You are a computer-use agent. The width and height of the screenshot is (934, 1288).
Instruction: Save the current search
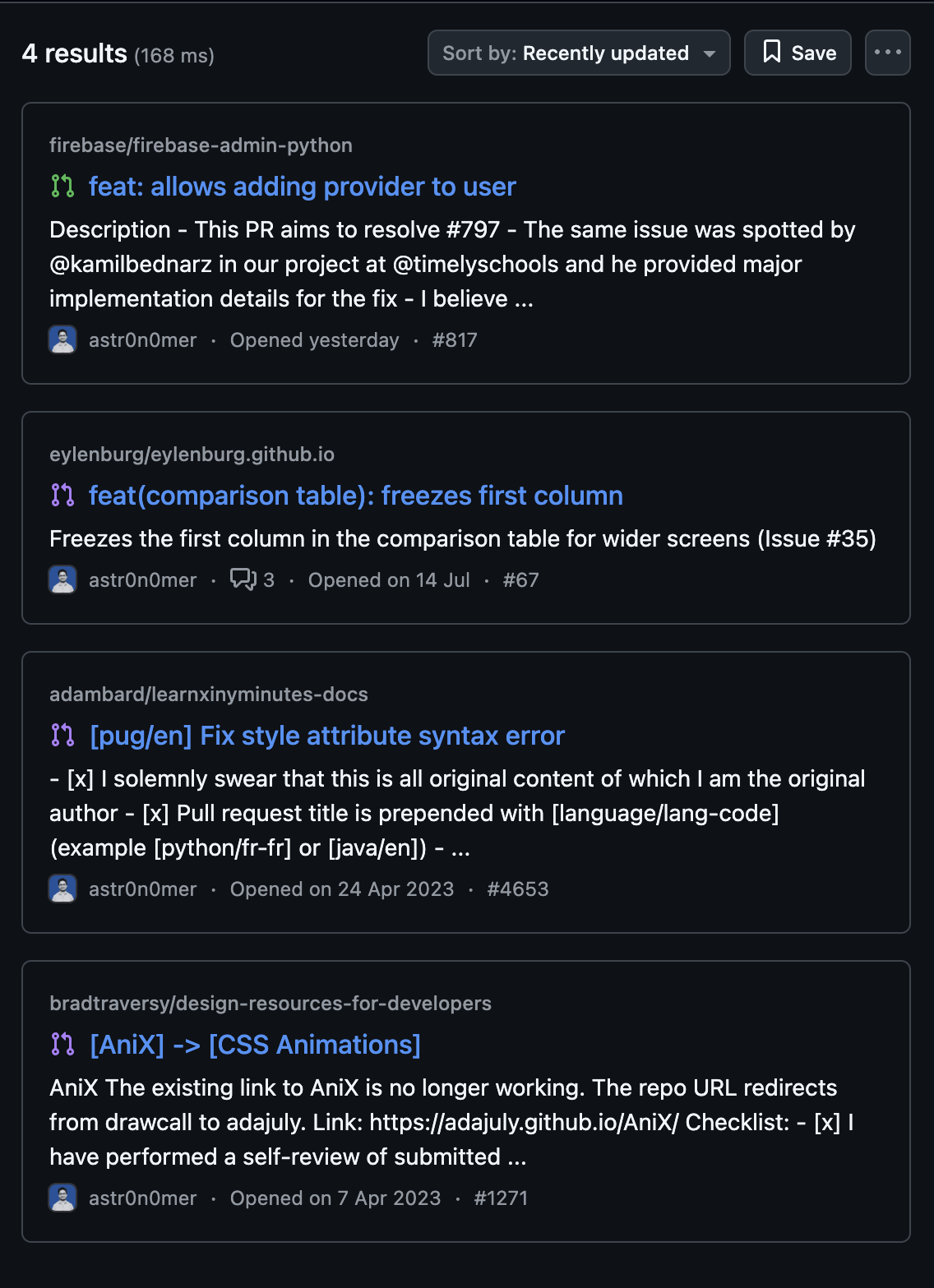[x=797, y=52]
